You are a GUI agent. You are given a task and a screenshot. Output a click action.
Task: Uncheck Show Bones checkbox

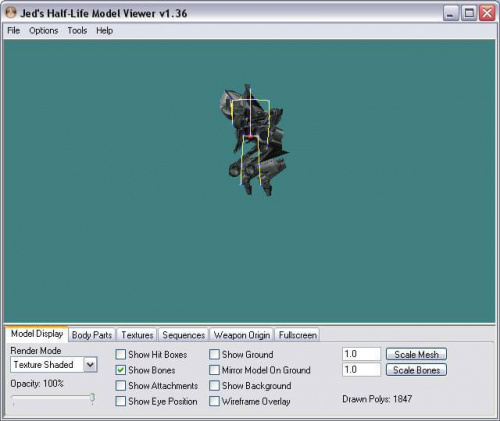pos(121,370)
